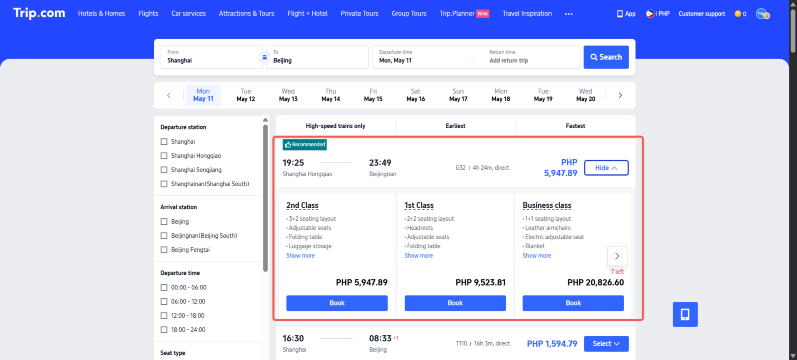
Task: Collapse G32 train details with Hide
Action: (x=606, y=168)
